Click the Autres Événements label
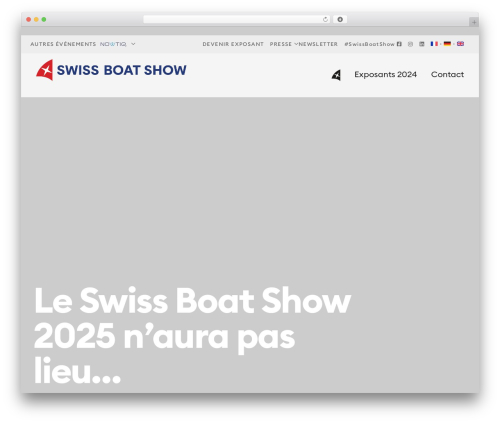 pyautogui.click(x=63, y=44)
